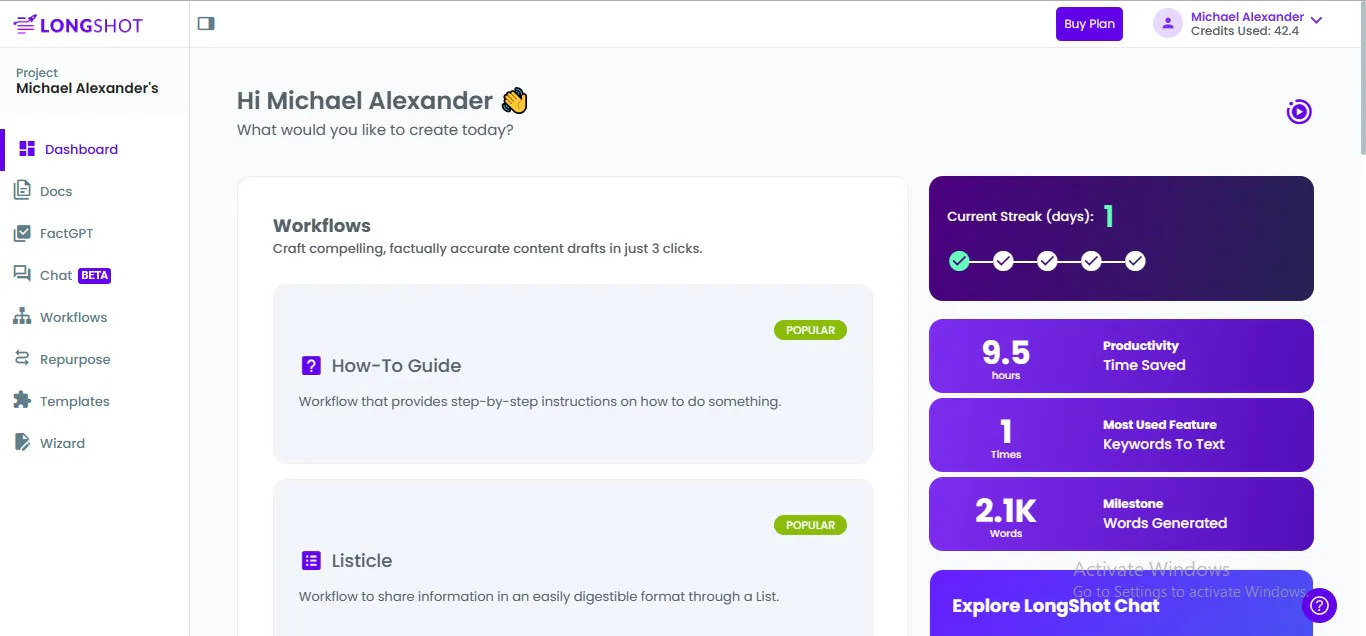Image resolution: width=1366 pixels, height=636 pixels.
Task: Click the Dashboard grid icon
Action: point(27,149)
